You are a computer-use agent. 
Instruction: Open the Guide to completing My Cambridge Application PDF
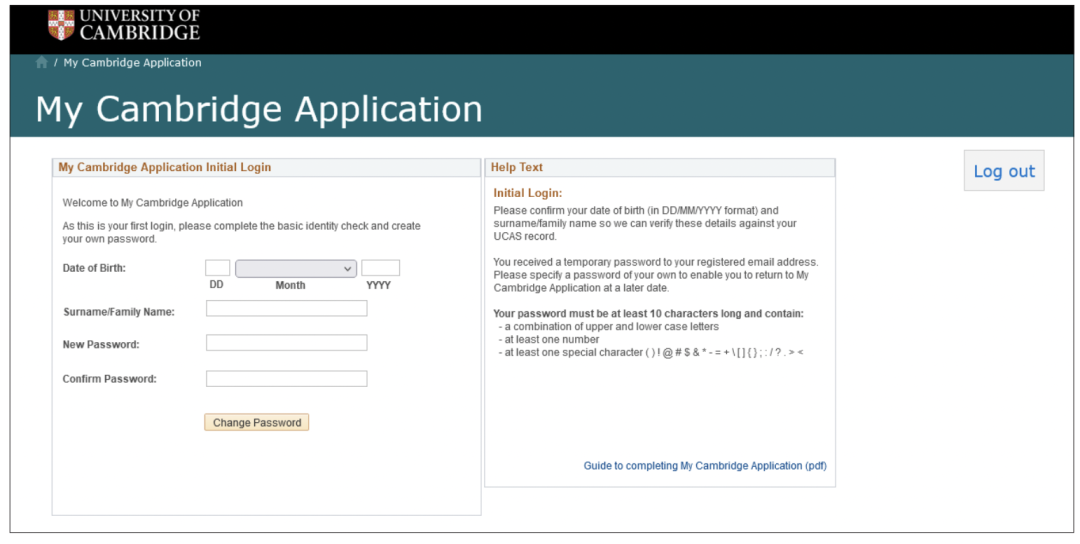(705, 466)
